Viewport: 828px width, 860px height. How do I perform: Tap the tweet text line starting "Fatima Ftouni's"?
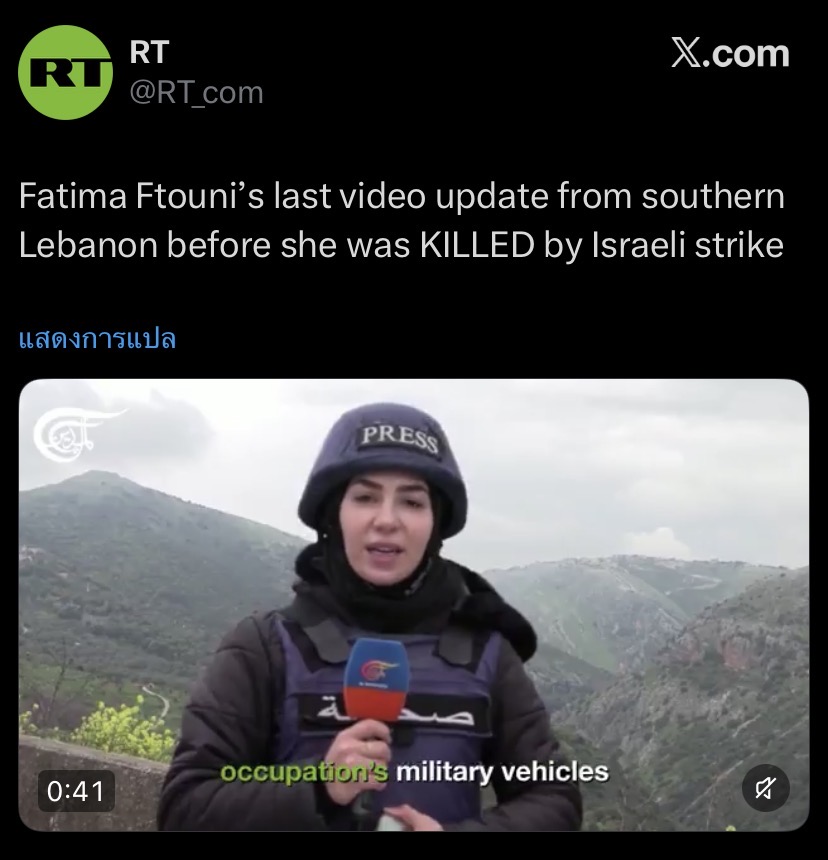[401, 196]
